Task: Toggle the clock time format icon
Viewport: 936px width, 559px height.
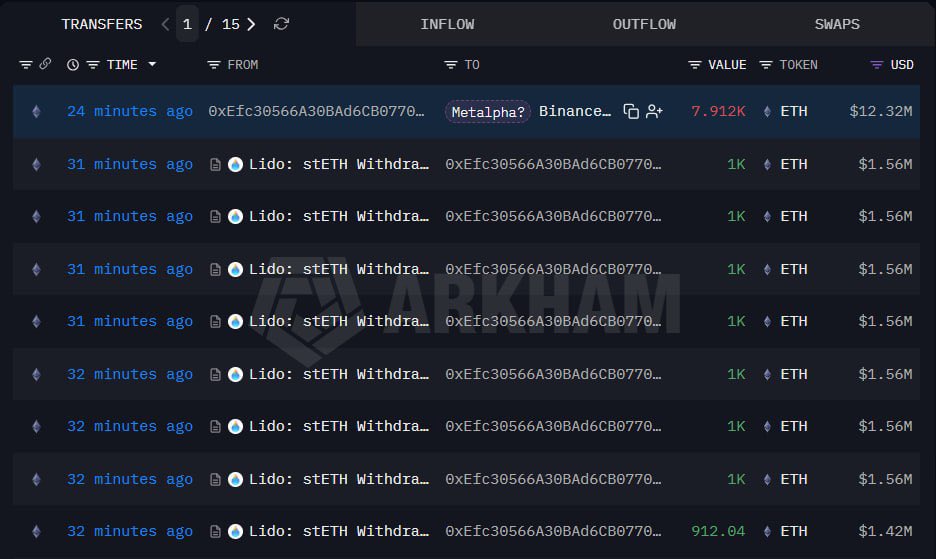Action: click(x=73, y=64)
